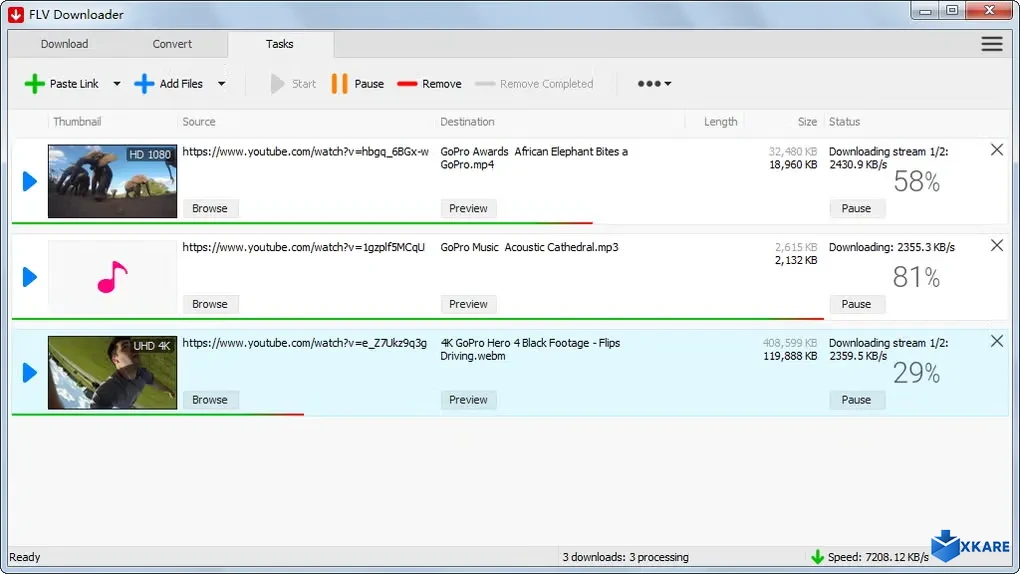Image resolution: width=1020 pixels, height=574 pixels.
Task: Click Browse for the African Elephant task
Action: coord(210,208)
